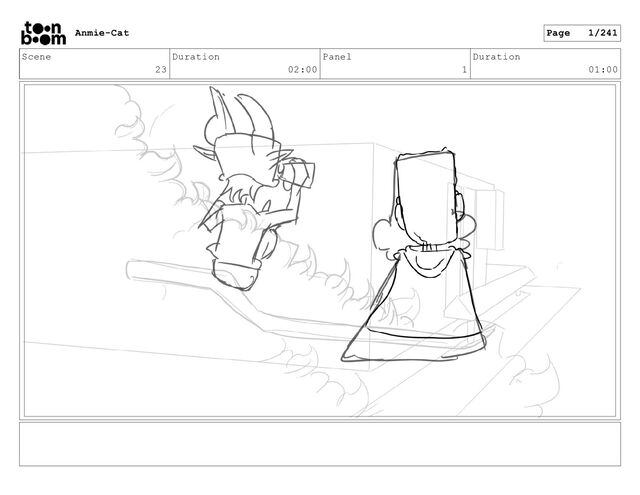
Task: Select the panel duration value 01:00
Action: 603,70
